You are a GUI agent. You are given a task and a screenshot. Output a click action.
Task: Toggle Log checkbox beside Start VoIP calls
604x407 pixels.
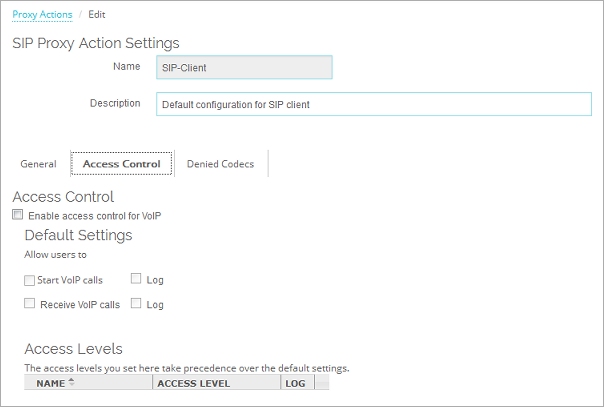[136, 279]
